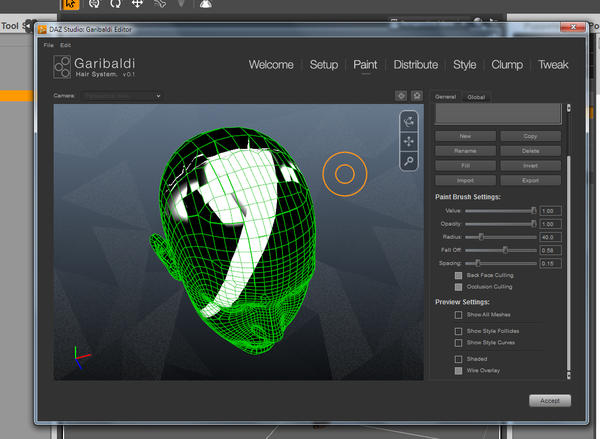Click the empty paint map list box
The height and width of the screenshot is (439, 600).
tap(498, 114)
